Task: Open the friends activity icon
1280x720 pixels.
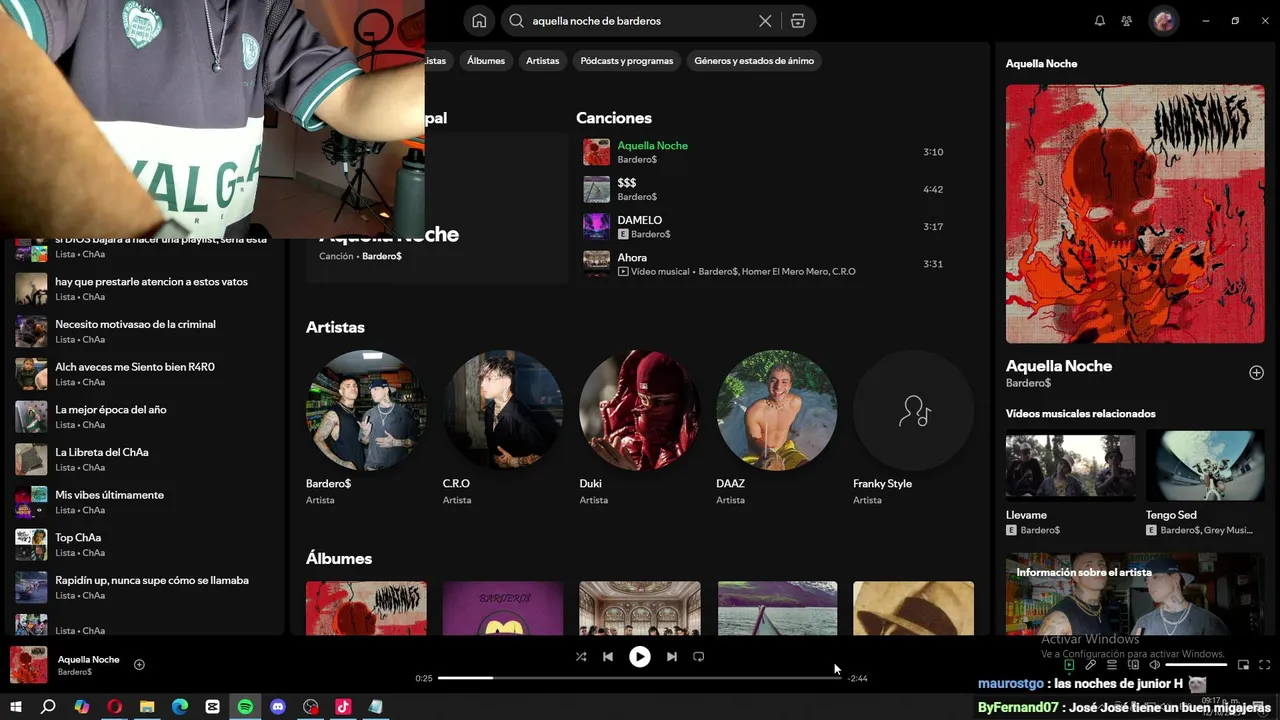Action: click(x=1127, y=21)
